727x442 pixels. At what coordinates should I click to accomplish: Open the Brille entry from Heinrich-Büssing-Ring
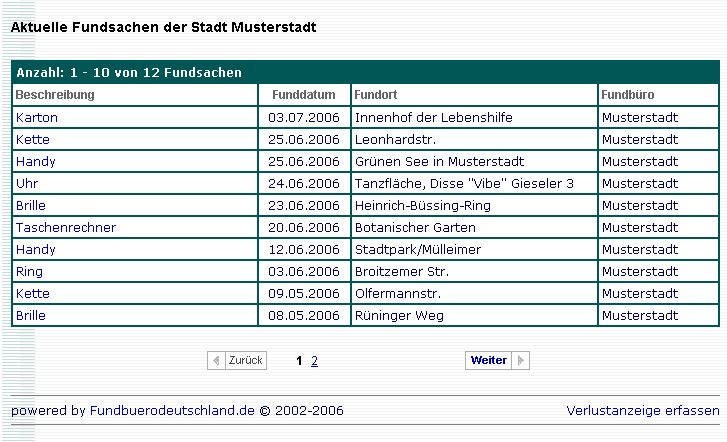(x=31, y=206)
